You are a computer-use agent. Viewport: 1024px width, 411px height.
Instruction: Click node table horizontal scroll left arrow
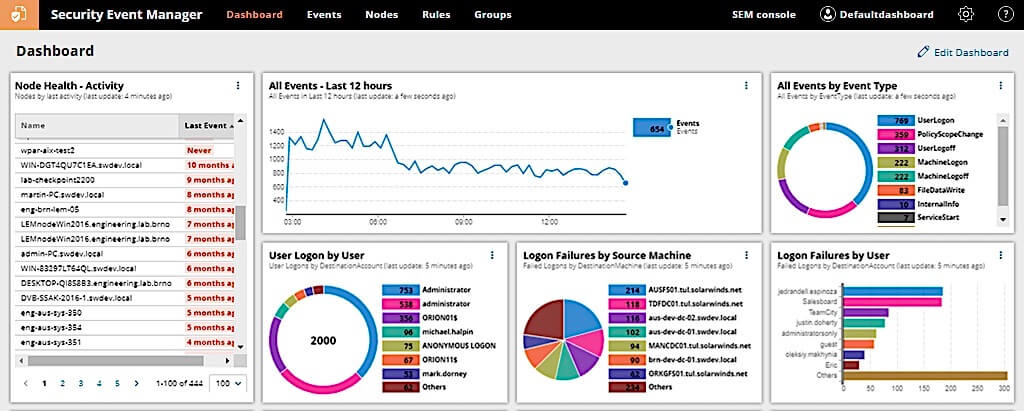point(22,360)
